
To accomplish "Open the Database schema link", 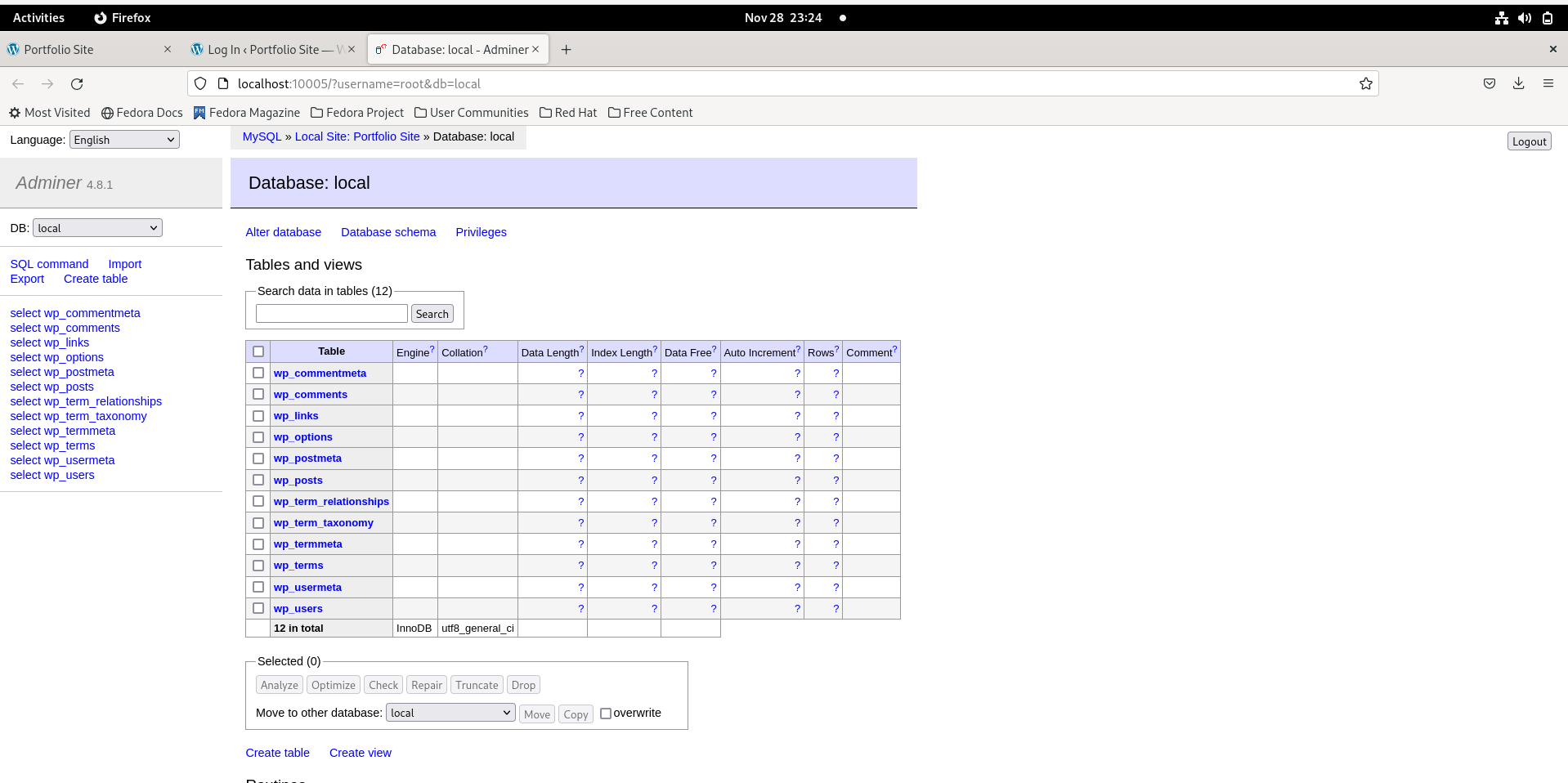I will pyautogui.click(x=388, y=232).
